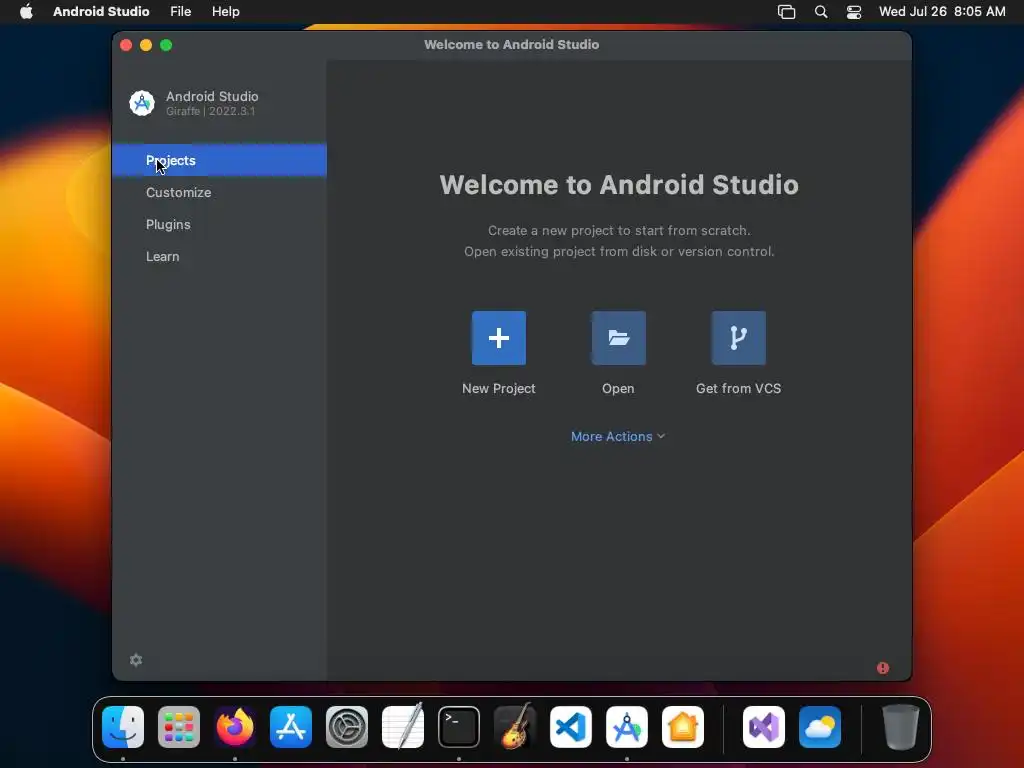Close the Welcome to Android Studio window
The width and height of the screenshot is (1024, 768).
tap(126, 45)
